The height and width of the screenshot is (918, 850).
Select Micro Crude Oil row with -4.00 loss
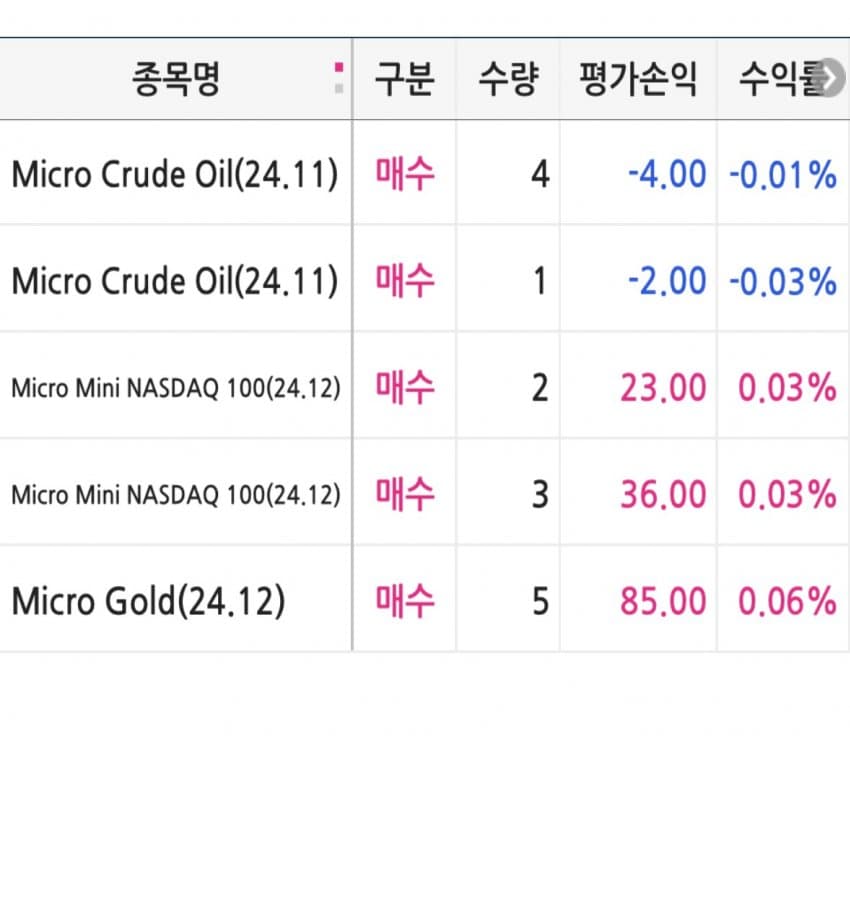pyautogui.click(x=174, y=175)
